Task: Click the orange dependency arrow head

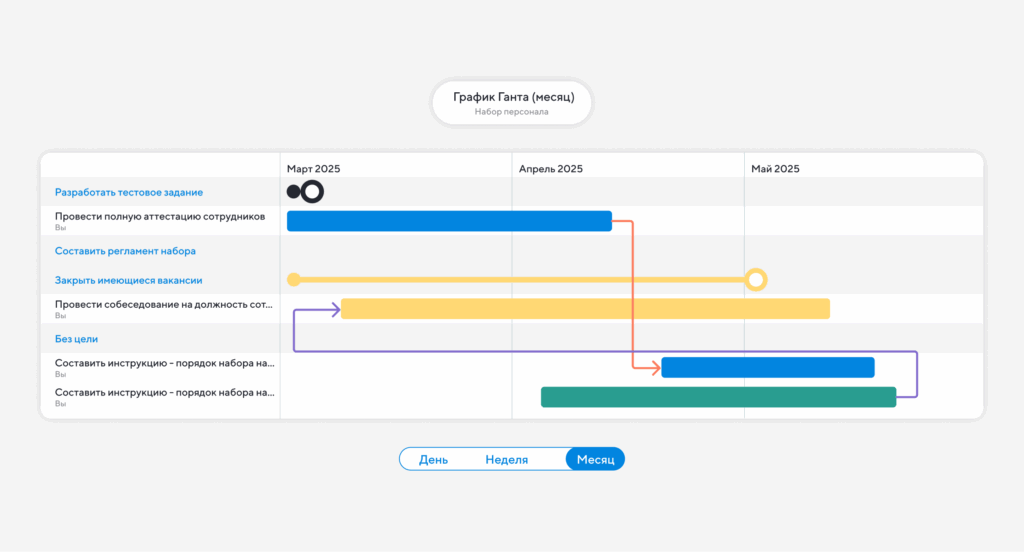Action: 656,367
